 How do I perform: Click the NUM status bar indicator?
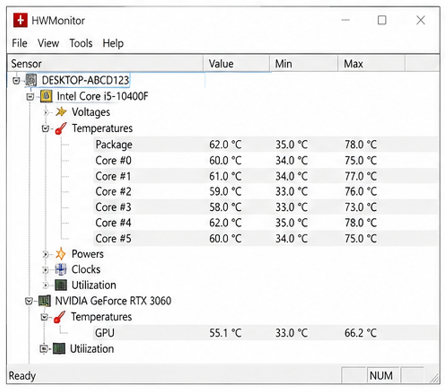coord(381,376)
